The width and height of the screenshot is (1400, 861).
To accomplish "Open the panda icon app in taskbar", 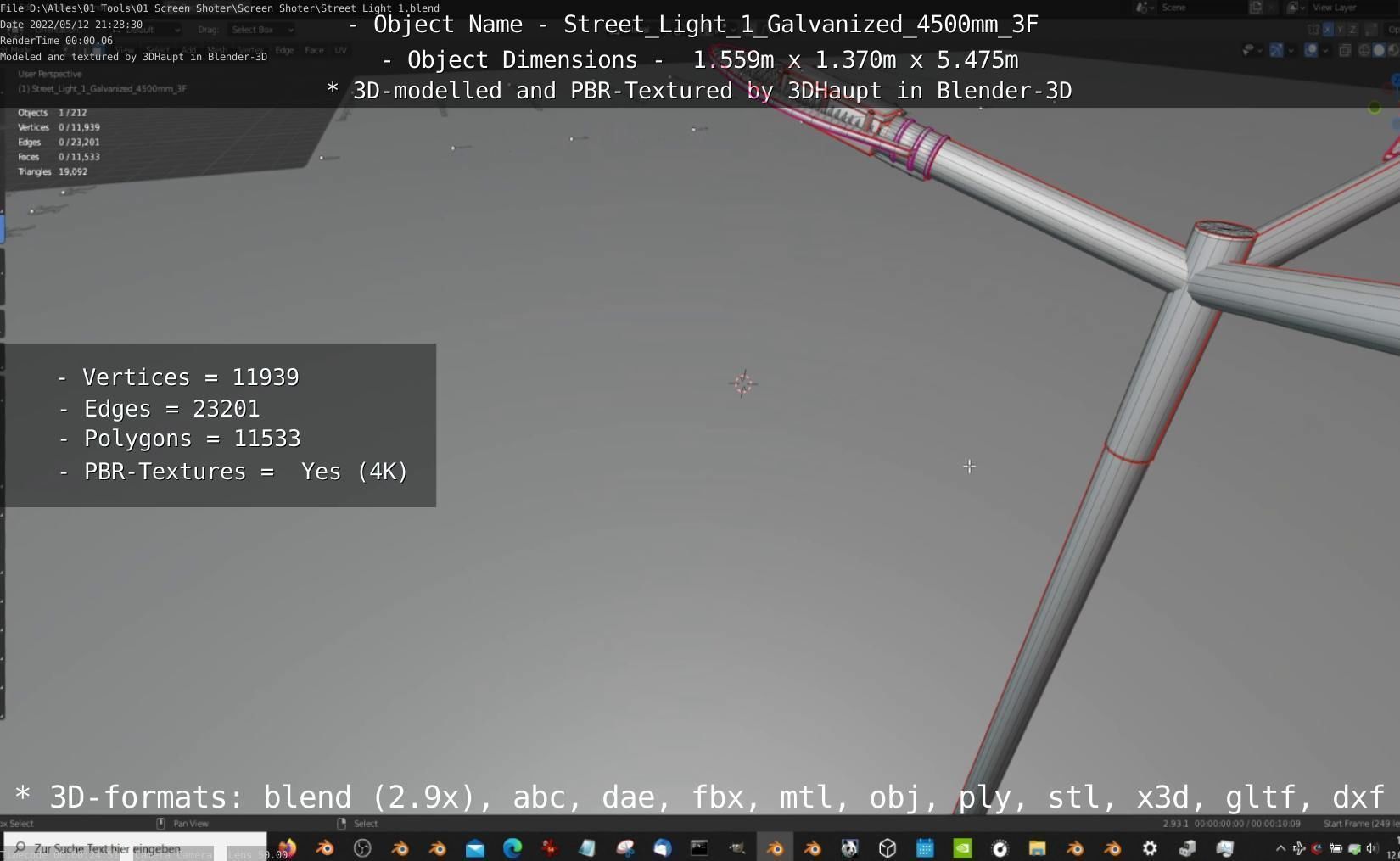I will point(849,847).
